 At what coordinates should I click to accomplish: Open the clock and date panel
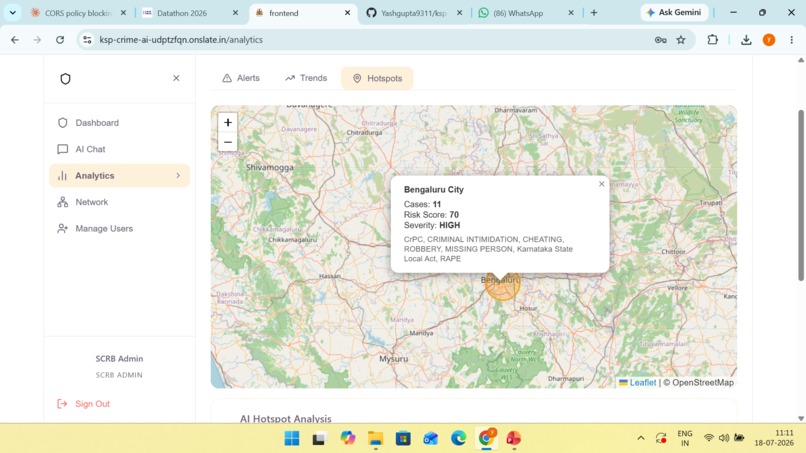(774, 438)
